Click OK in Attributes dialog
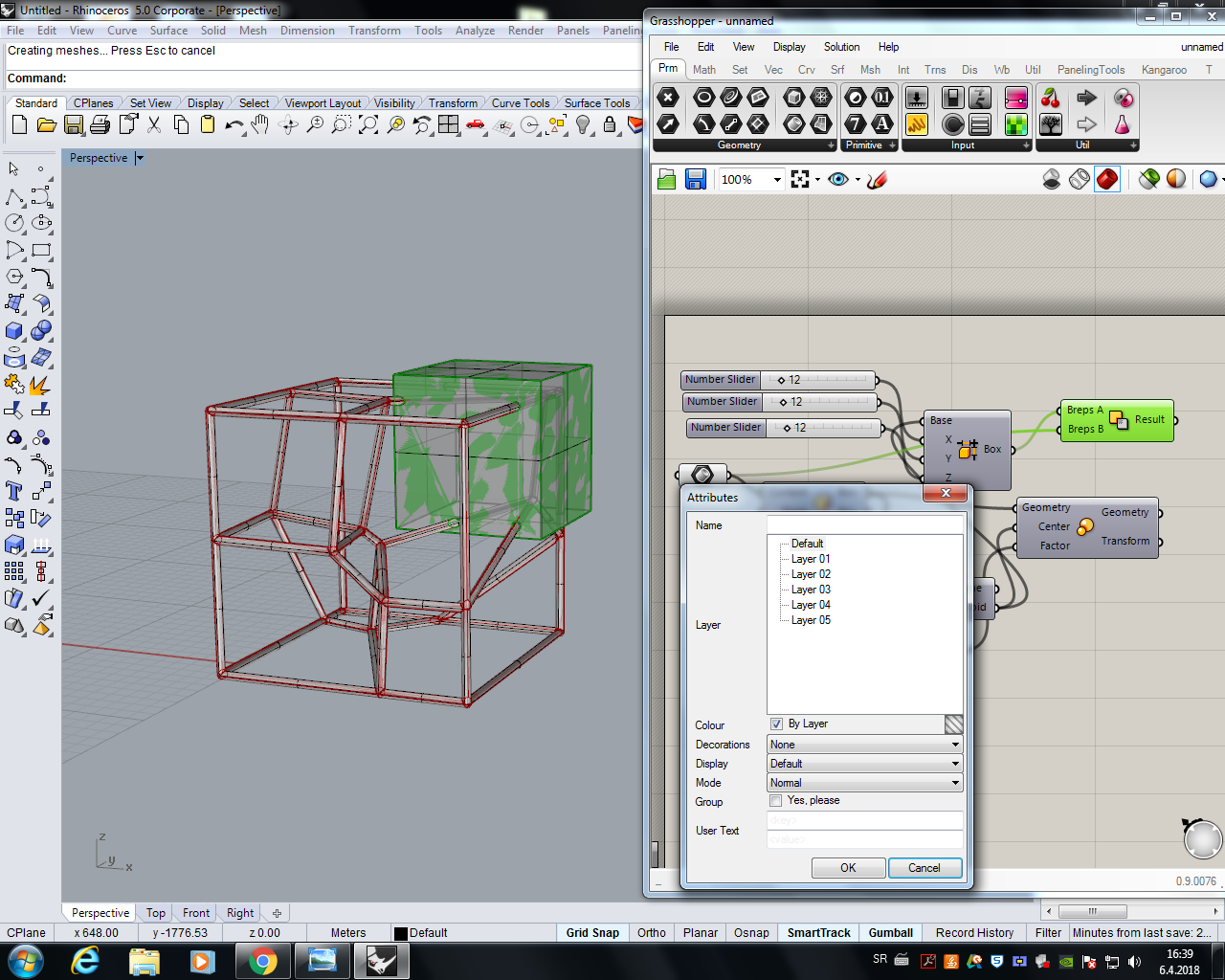Screen dimensions: 1225x980 (x=848, y=868)
